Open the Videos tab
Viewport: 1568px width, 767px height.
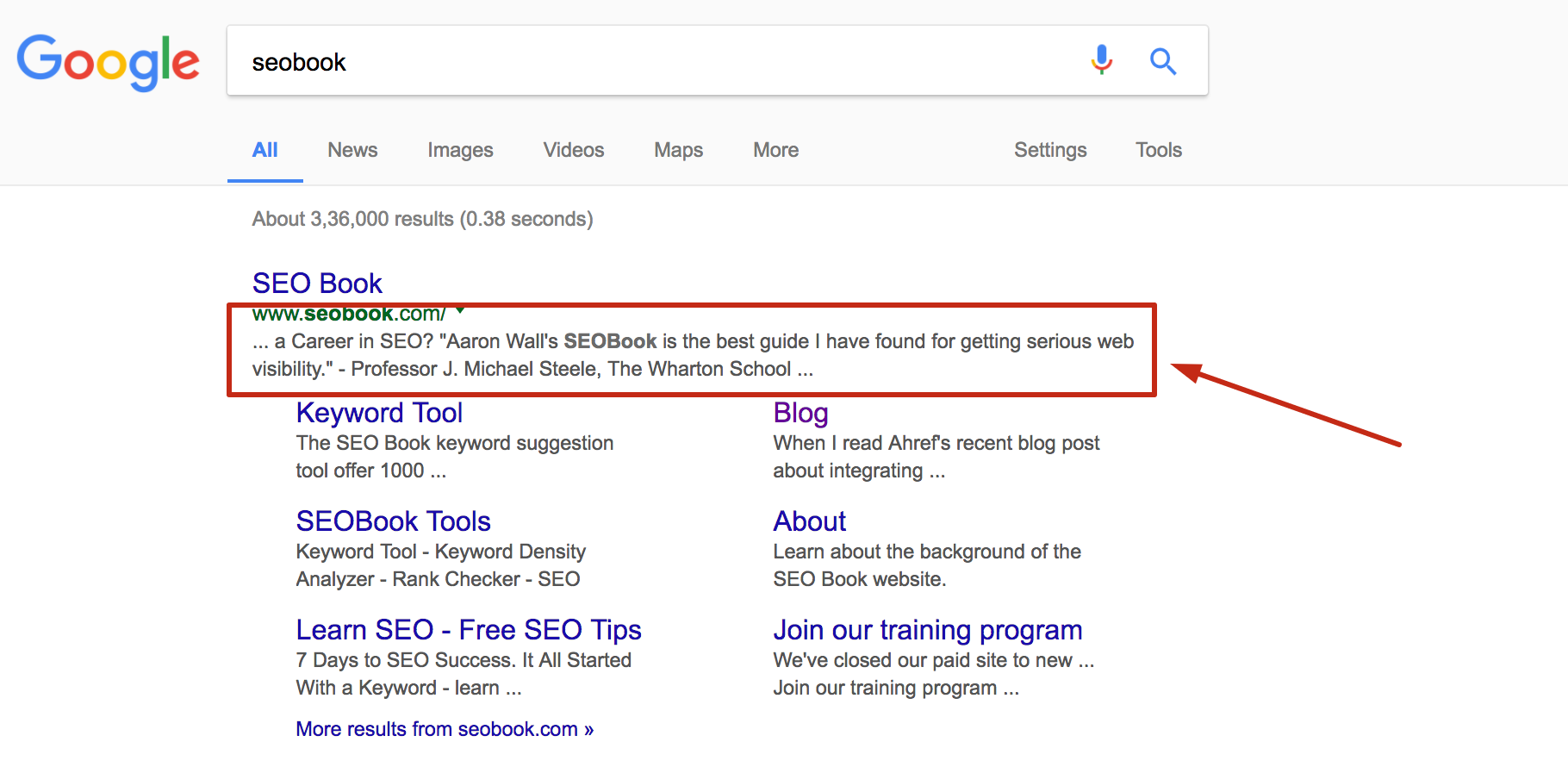[574, 150]
